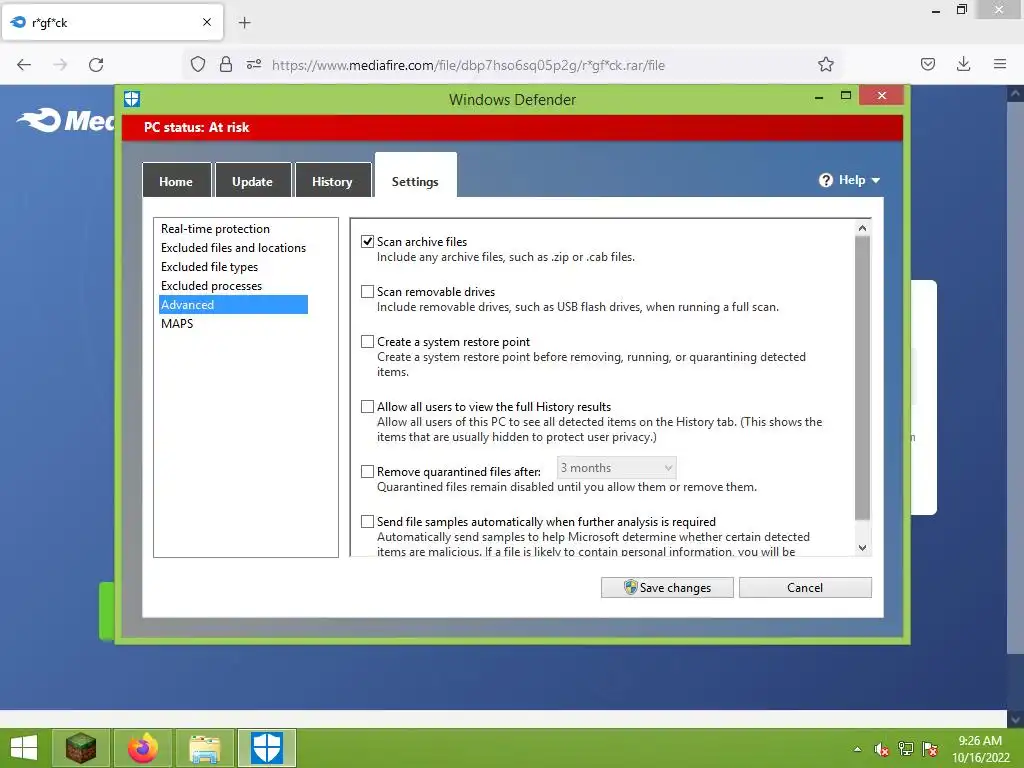1024x768 pixels.
Task: Open the network tray icon
Action: pos(906,749)
